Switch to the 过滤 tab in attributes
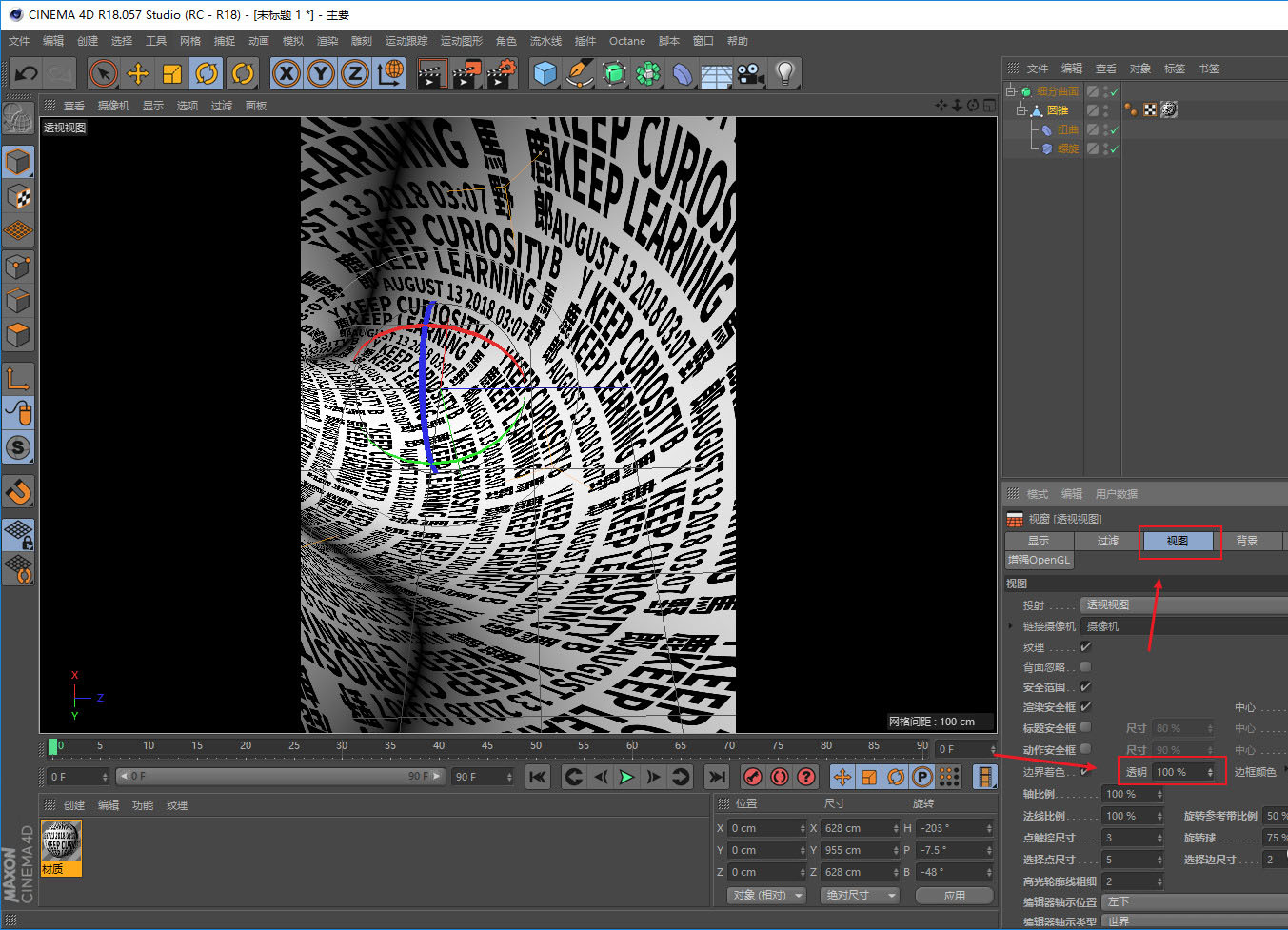Image resolution: width=1288 pixels, height=930 pixels. 1108,541
